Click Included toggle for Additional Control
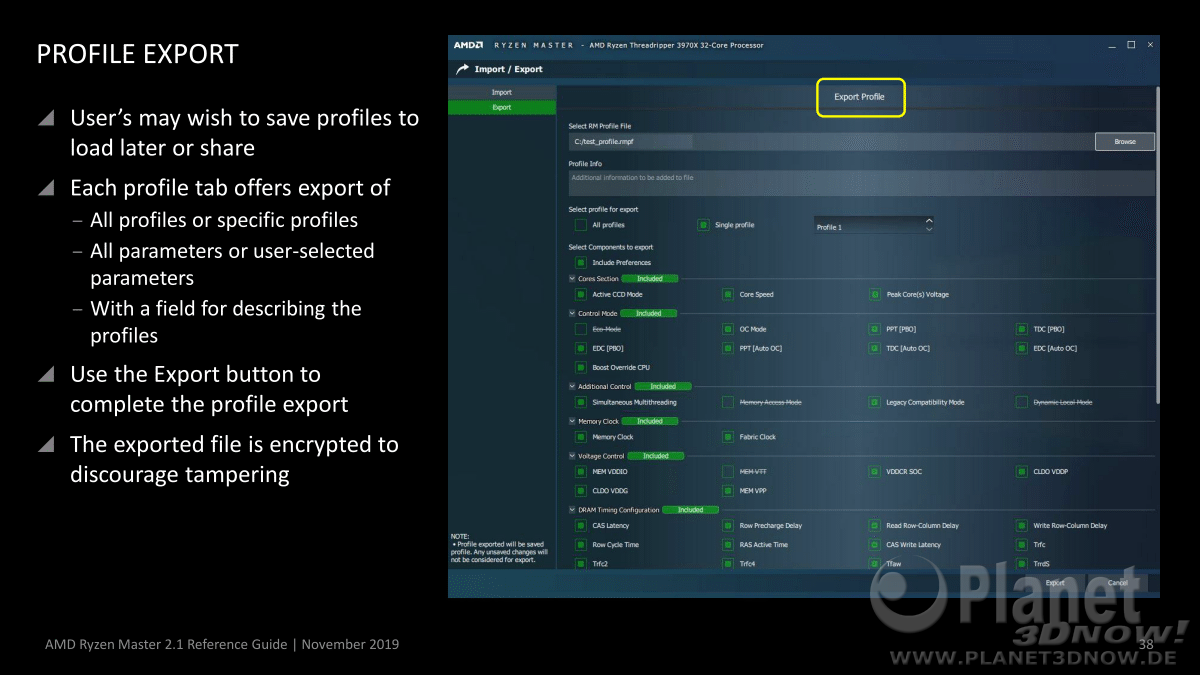 click(663, 387)
